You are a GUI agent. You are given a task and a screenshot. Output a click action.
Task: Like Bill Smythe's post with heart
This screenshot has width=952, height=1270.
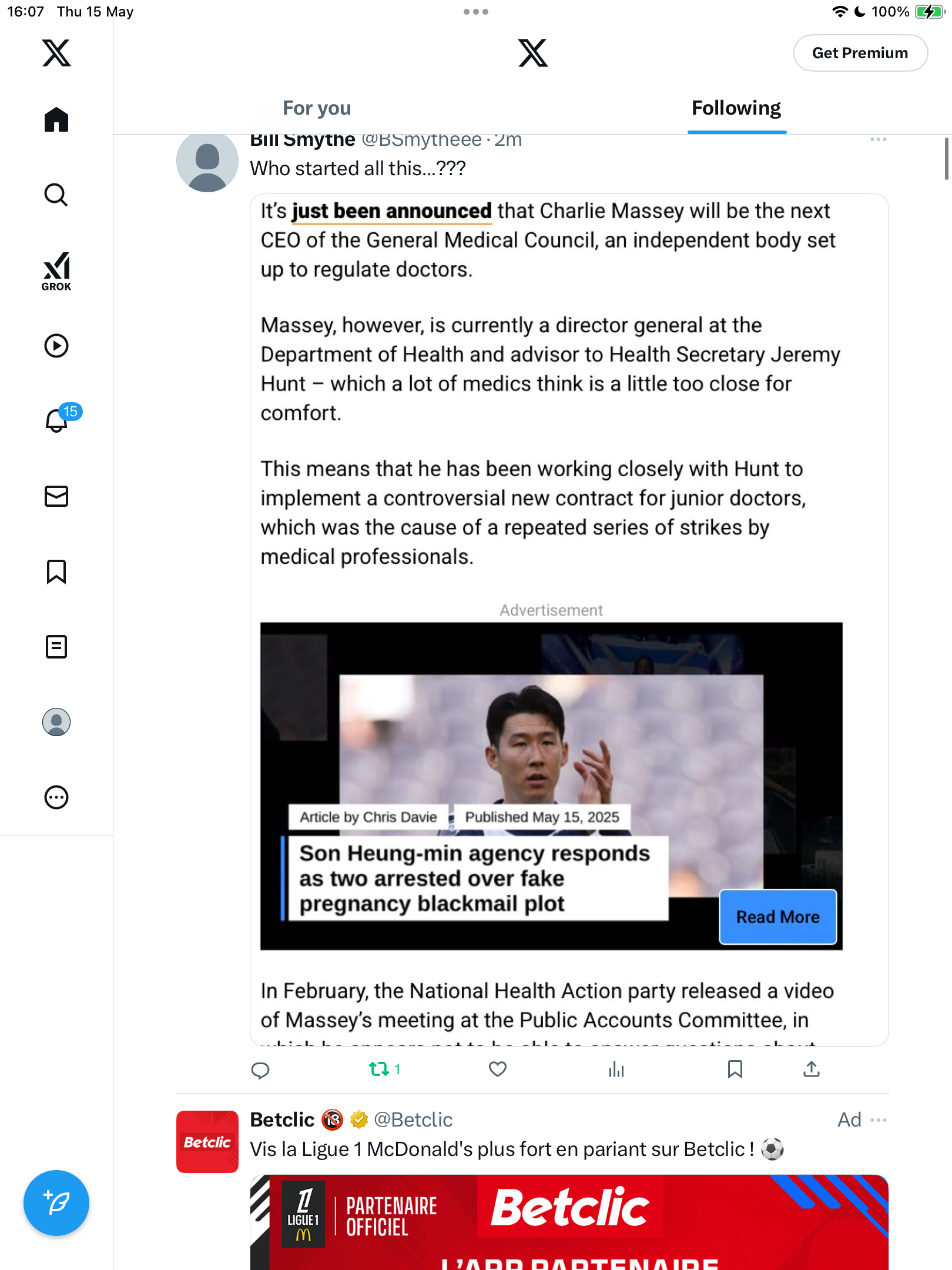coord(498,1069)
